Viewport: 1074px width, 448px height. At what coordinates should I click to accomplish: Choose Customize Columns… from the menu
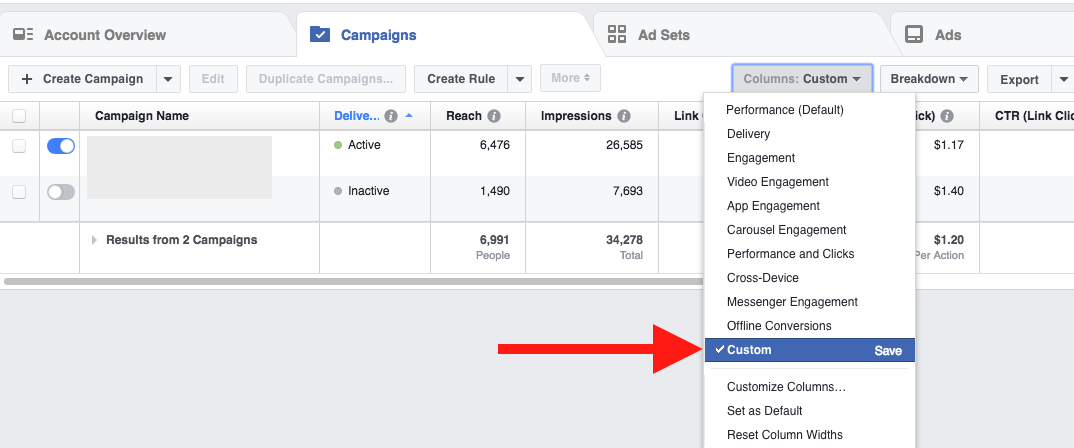coord(786,387)
